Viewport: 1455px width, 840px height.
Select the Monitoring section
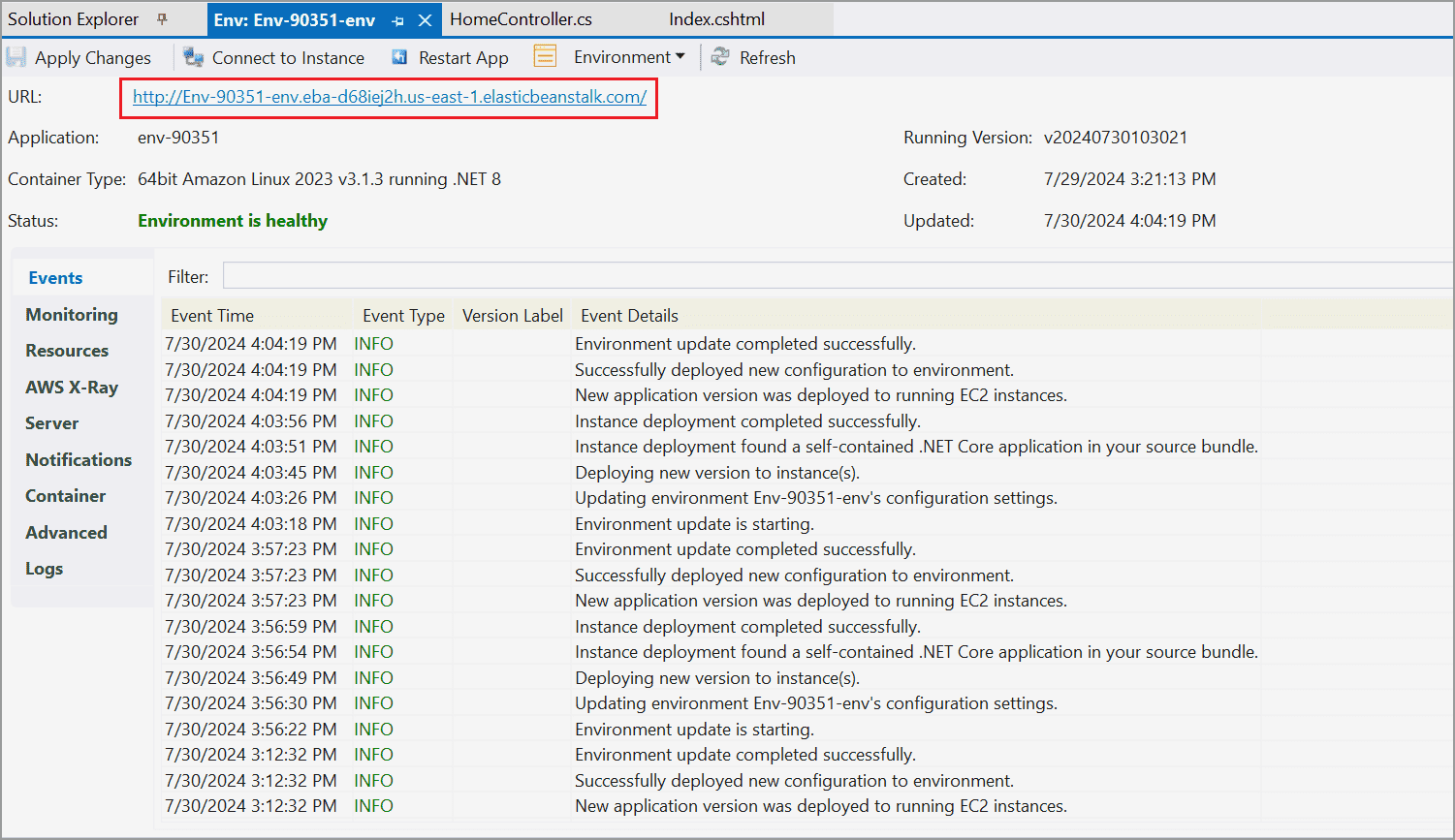tap(71, 314)
